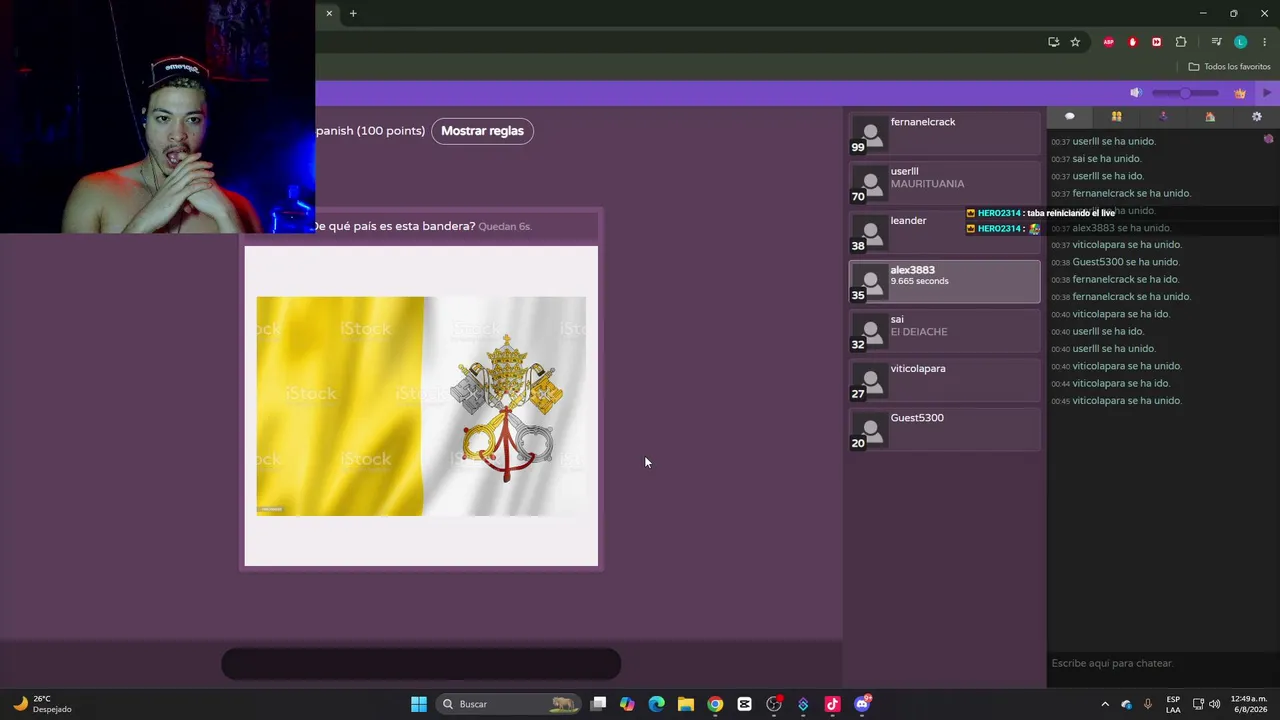Open the Chrome three-dot menu
The width and height of the screenshot is (1280, 720).
[1264, 42]
